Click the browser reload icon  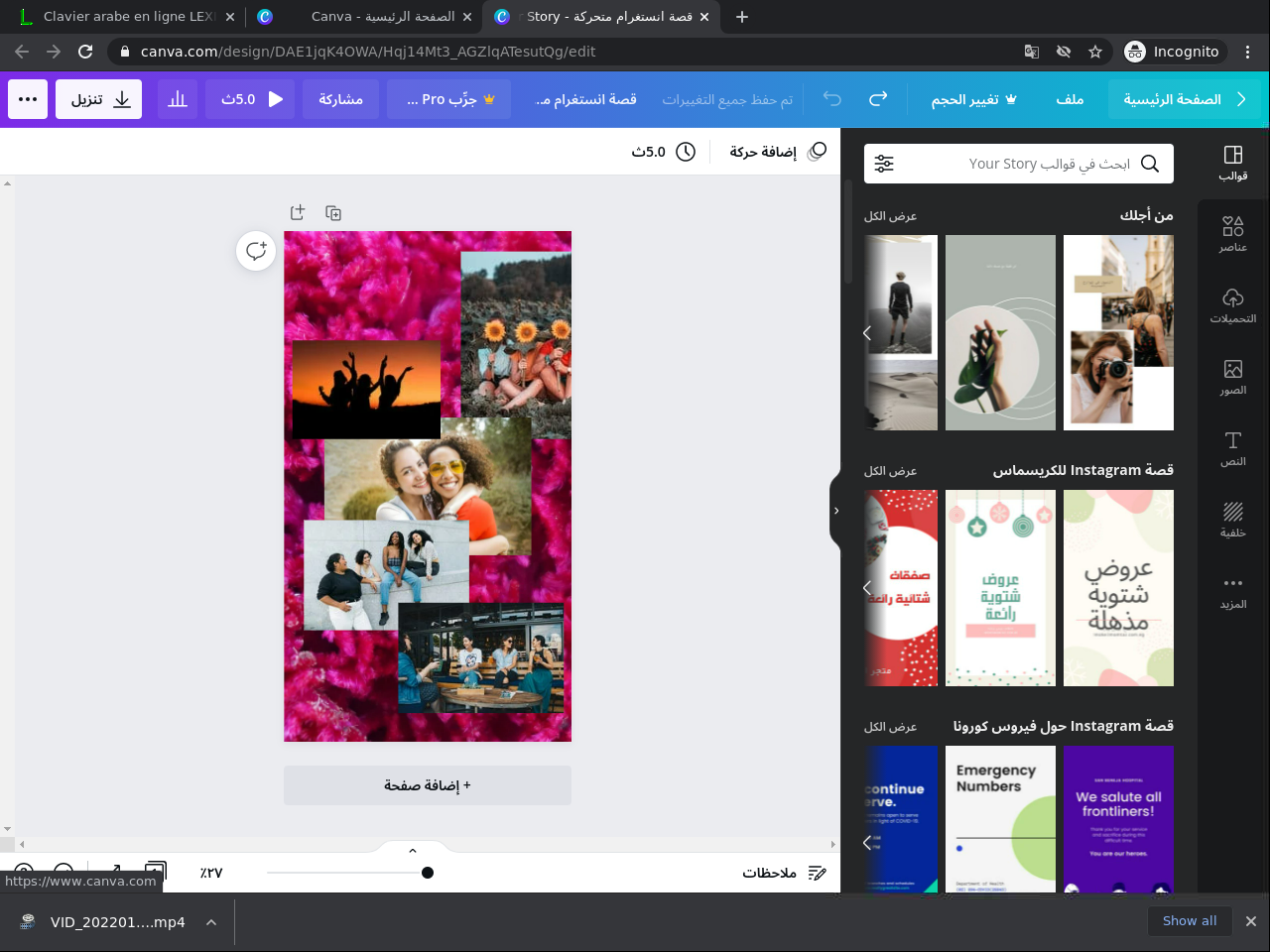[85, 52]
